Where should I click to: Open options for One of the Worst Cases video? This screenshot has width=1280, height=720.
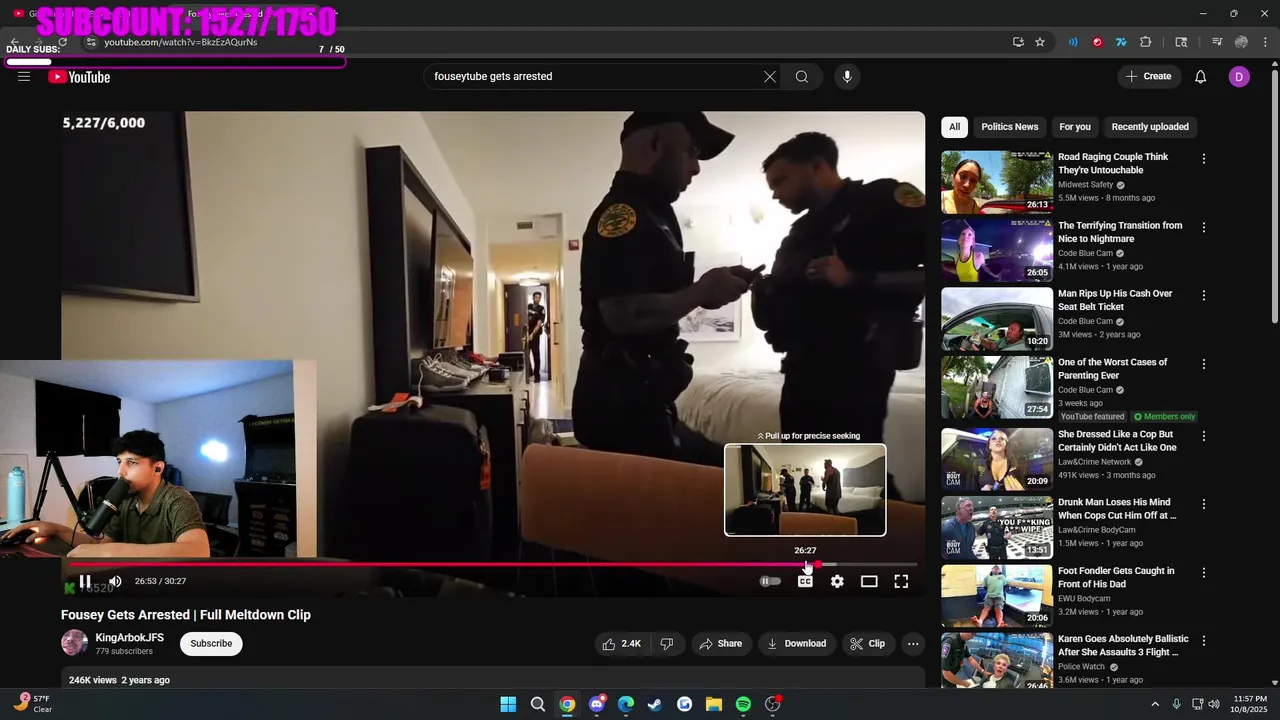coord(1203,364)
